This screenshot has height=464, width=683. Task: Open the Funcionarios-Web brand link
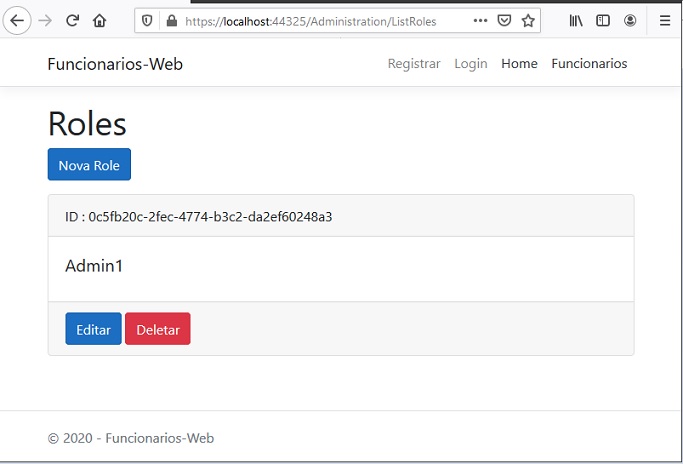pos(115,64)
